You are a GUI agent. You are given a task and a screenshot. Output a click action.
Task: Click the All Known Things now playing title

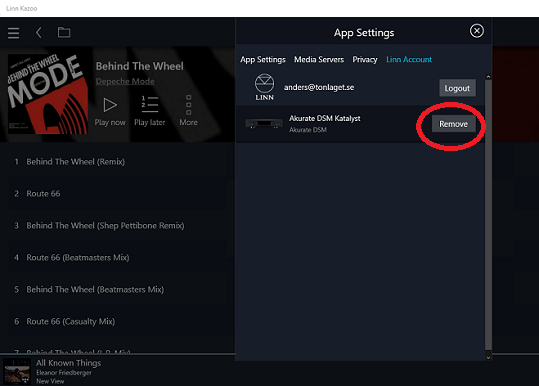pos(69,363)
